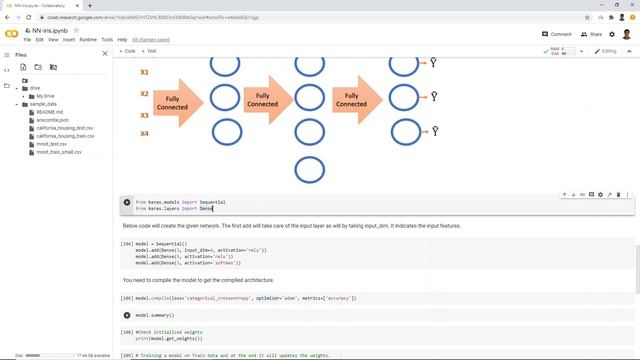Image resolution: width=640 pixels, height=360 pixels.
Task: Collapse the drive folder
Action: pyautogui.click(x=17, y=89)
